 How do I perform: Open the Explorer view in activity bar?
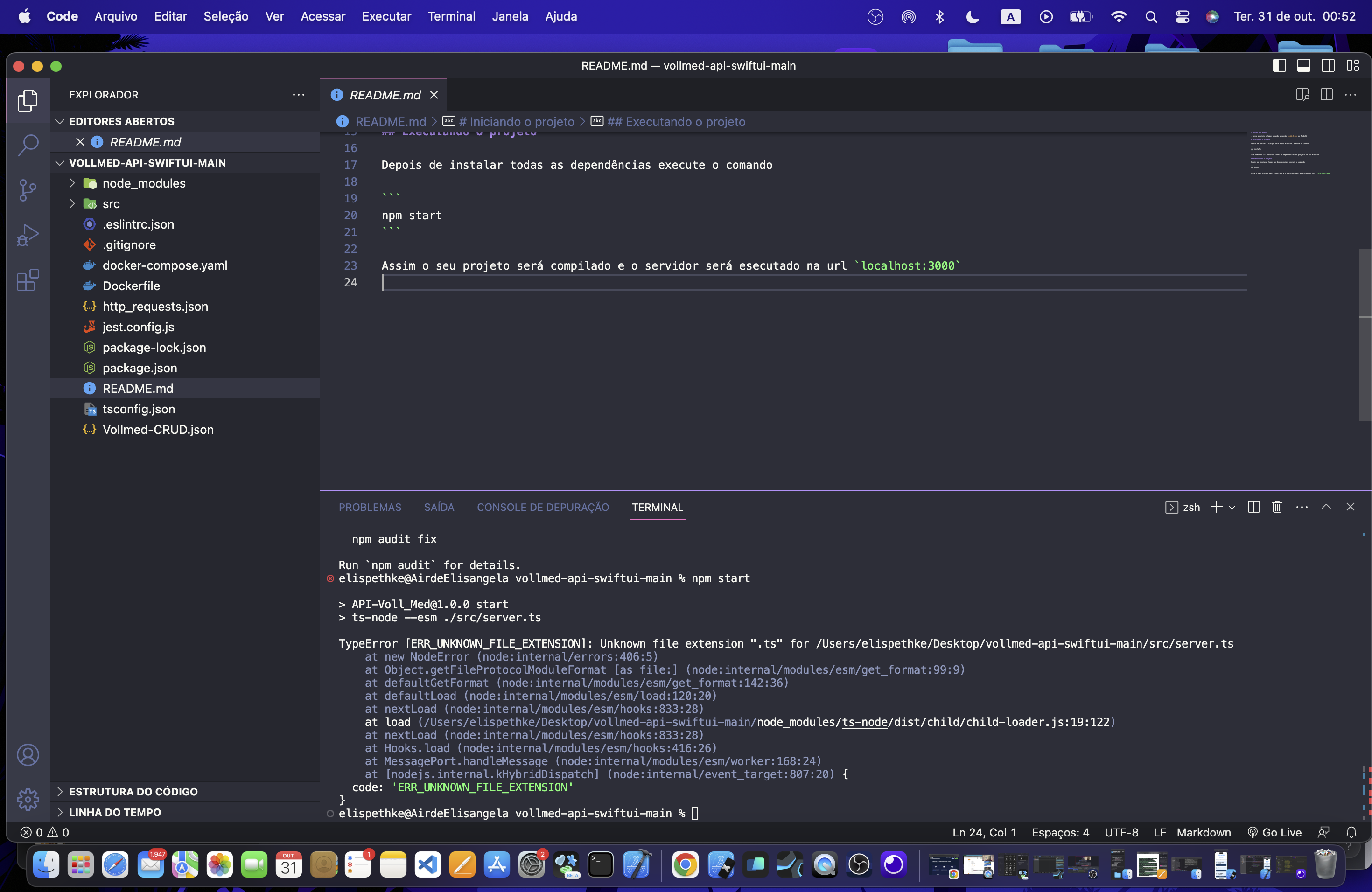point(28,100)
